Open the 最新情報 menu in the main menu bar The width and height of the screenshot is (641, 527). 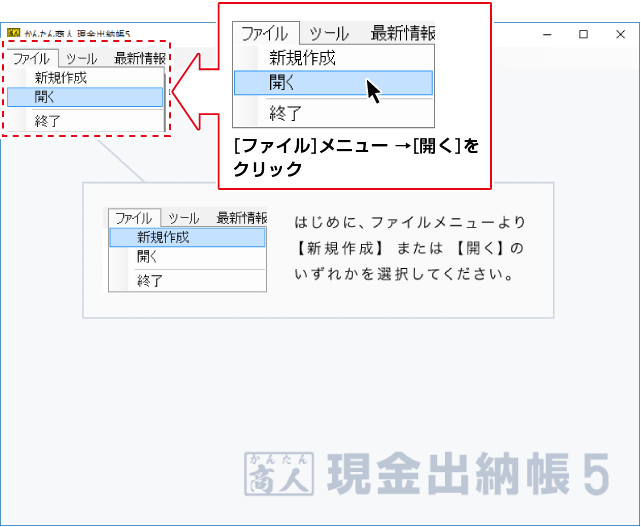tap(139, 59)
